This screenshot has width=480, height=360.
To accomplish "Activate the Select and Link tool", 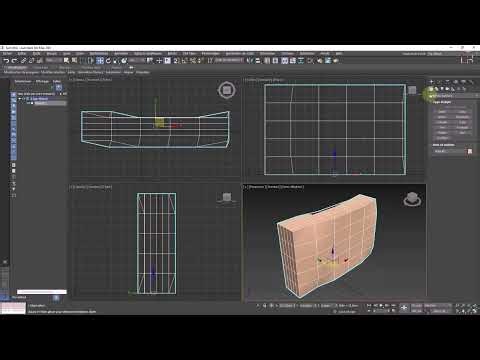I will tap(23, 61).
